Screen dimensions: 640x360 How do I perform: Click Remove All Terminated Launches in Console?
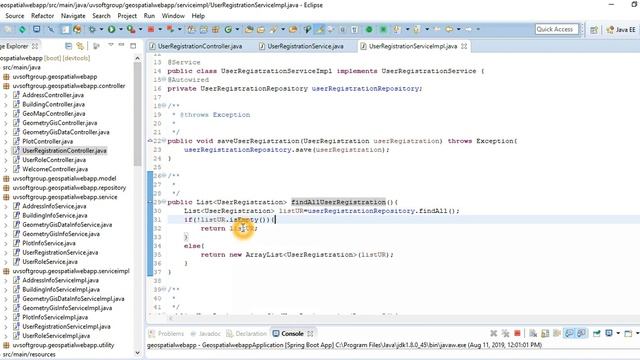pos(505,333)
